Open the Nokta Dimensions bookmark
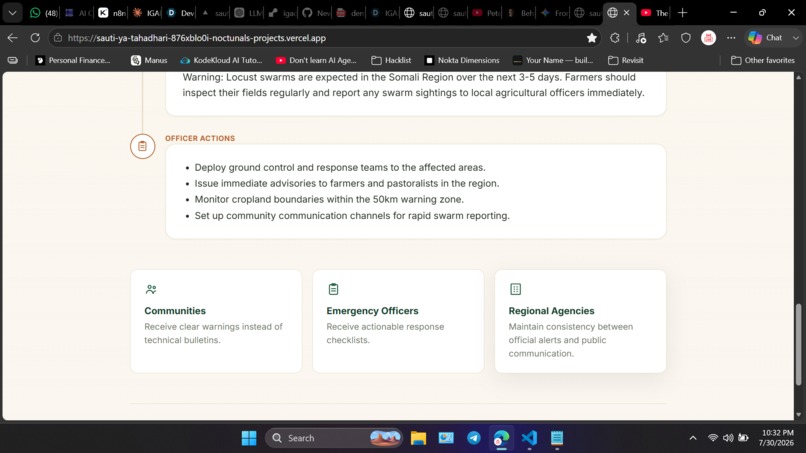This screenshot has height=453, width=806. point(462,60)
